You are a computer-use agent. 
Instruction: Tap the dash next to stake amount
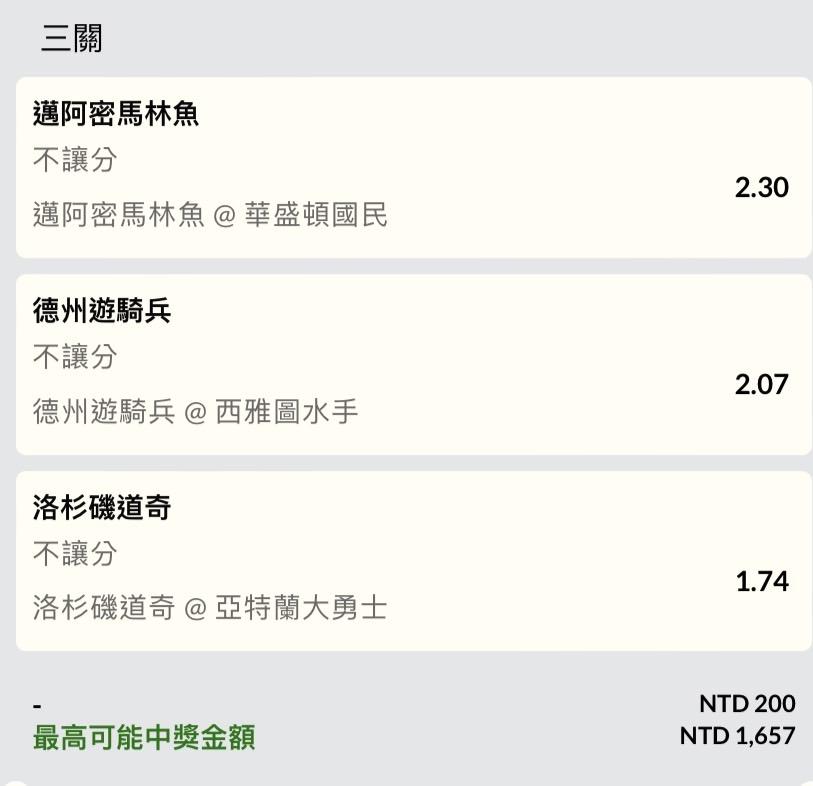pyautogui.click(x=37, y=706)
